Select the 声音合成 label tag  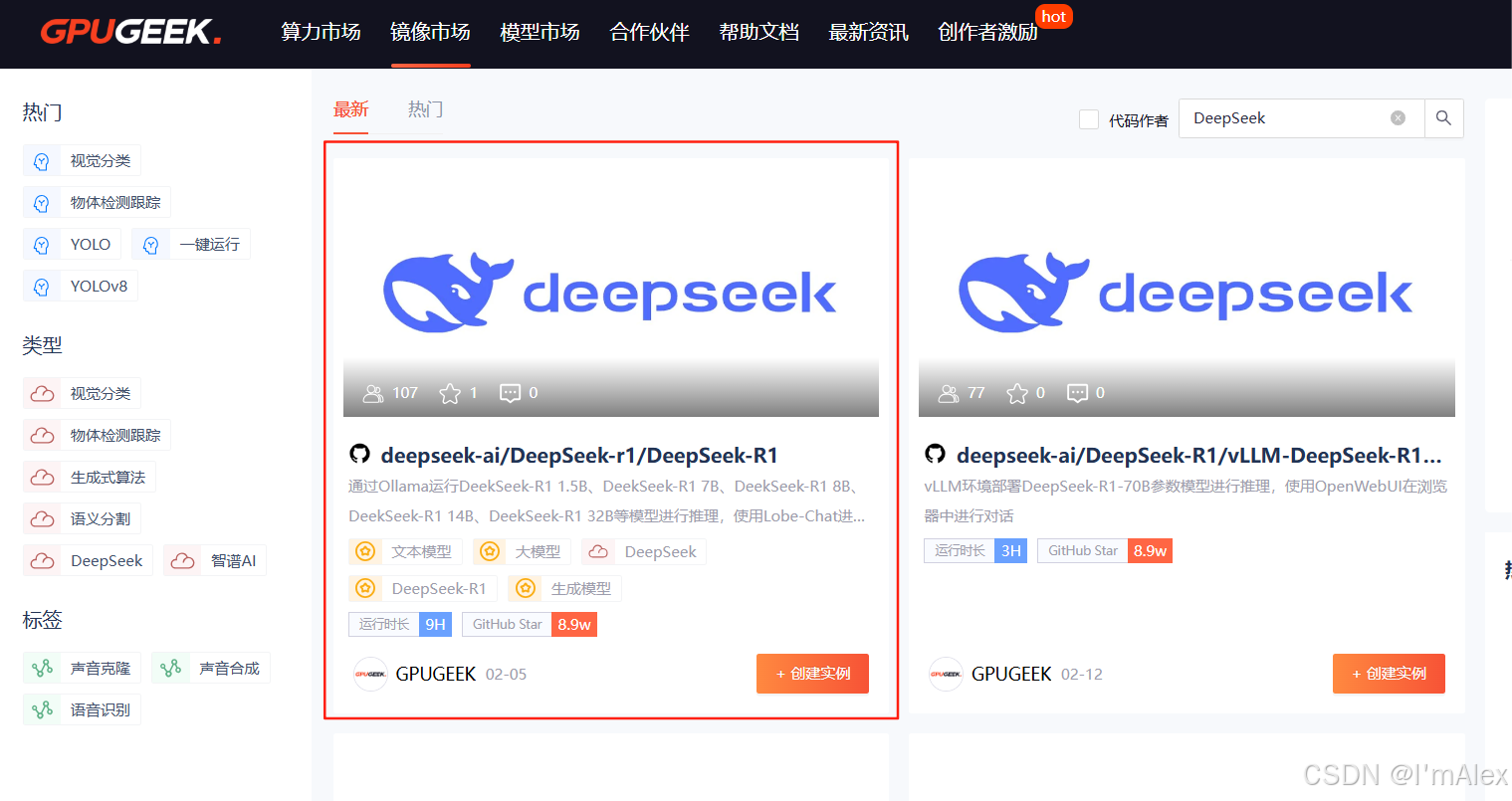(x=211, y=668)
